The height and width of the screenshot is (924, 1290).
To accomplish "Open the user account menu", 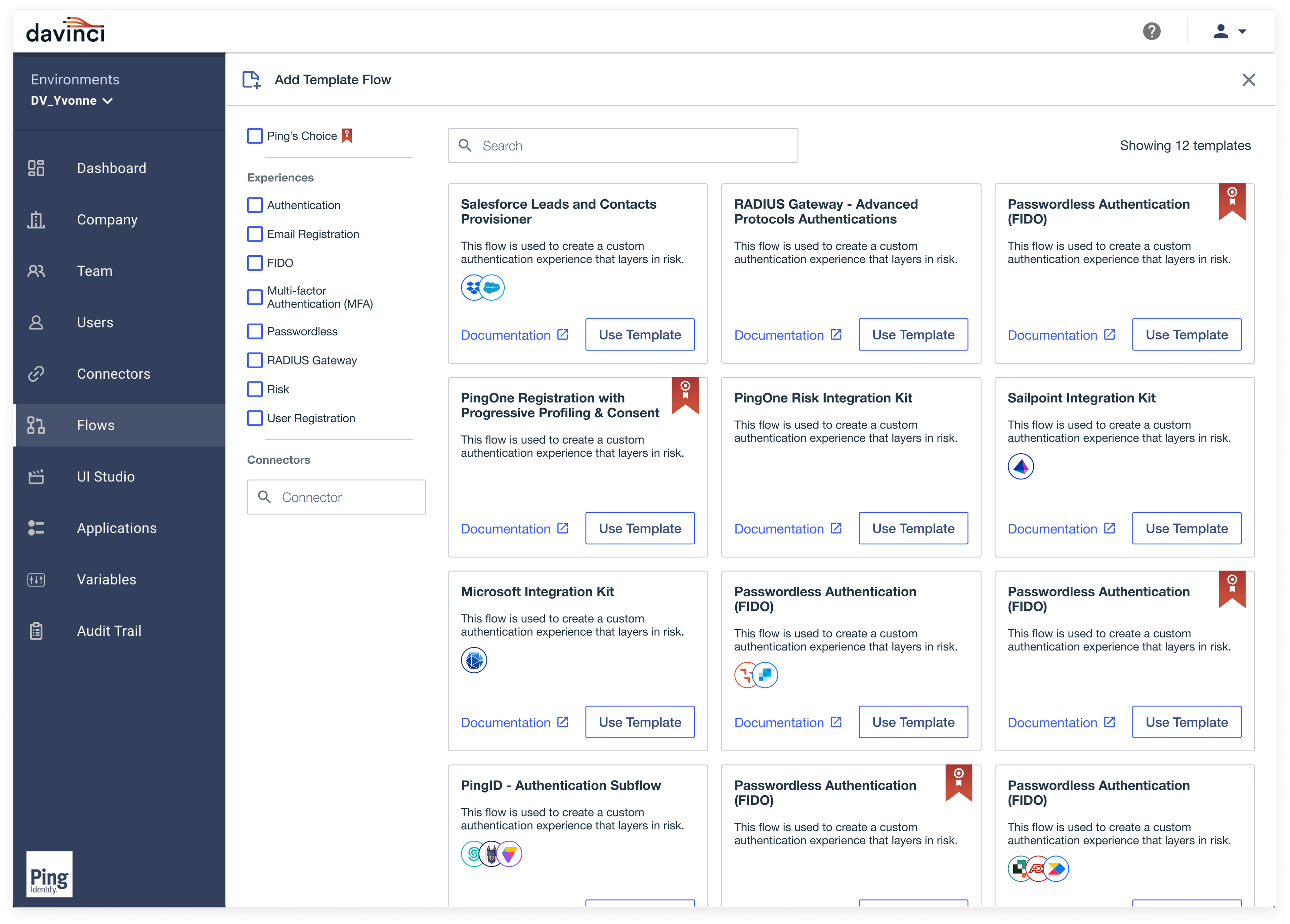I will [1229, 31].
